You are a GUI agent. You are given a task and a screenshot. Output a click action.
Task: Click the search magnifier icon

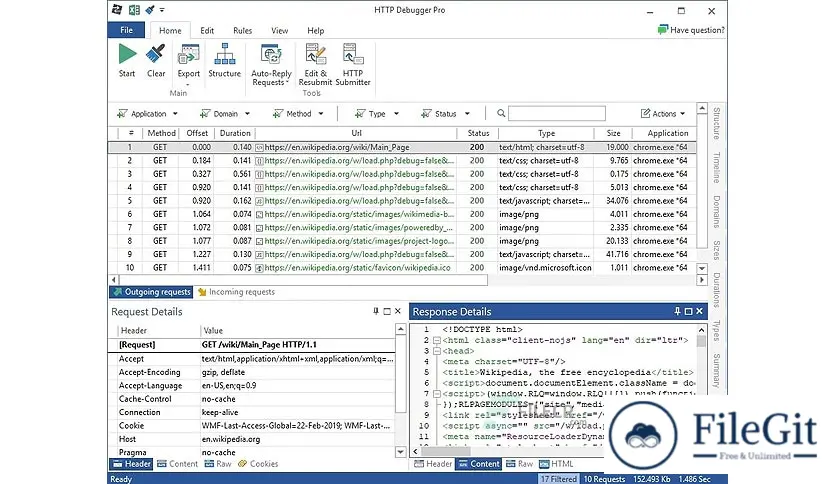point(501,113)
